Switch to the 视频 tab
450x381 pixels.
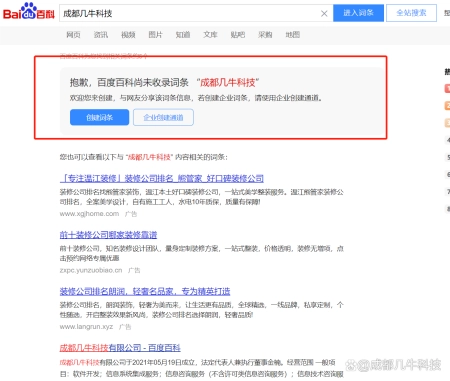coord(128,35)
